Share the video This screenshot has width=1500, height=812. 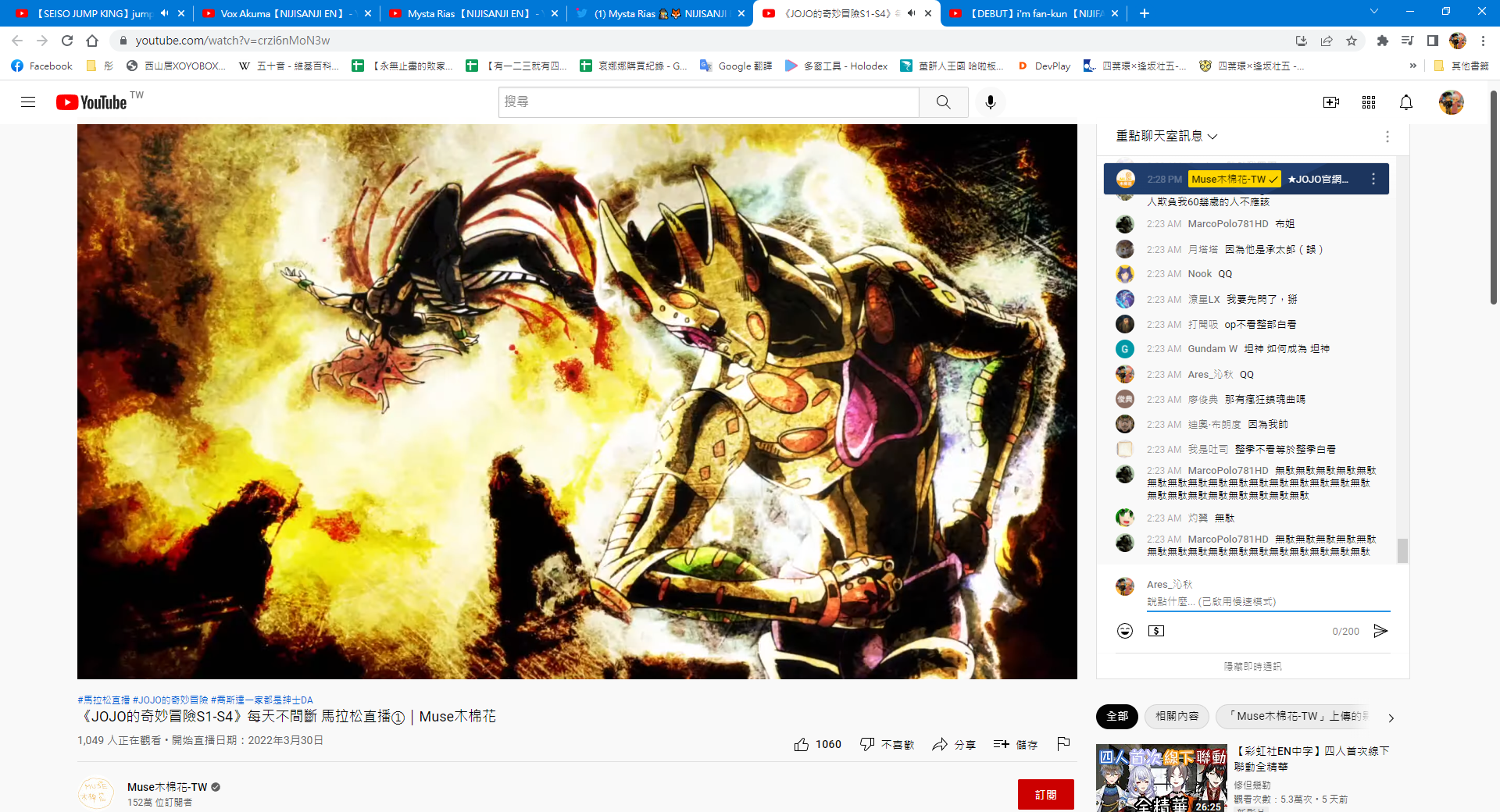[x=954, y=745]
